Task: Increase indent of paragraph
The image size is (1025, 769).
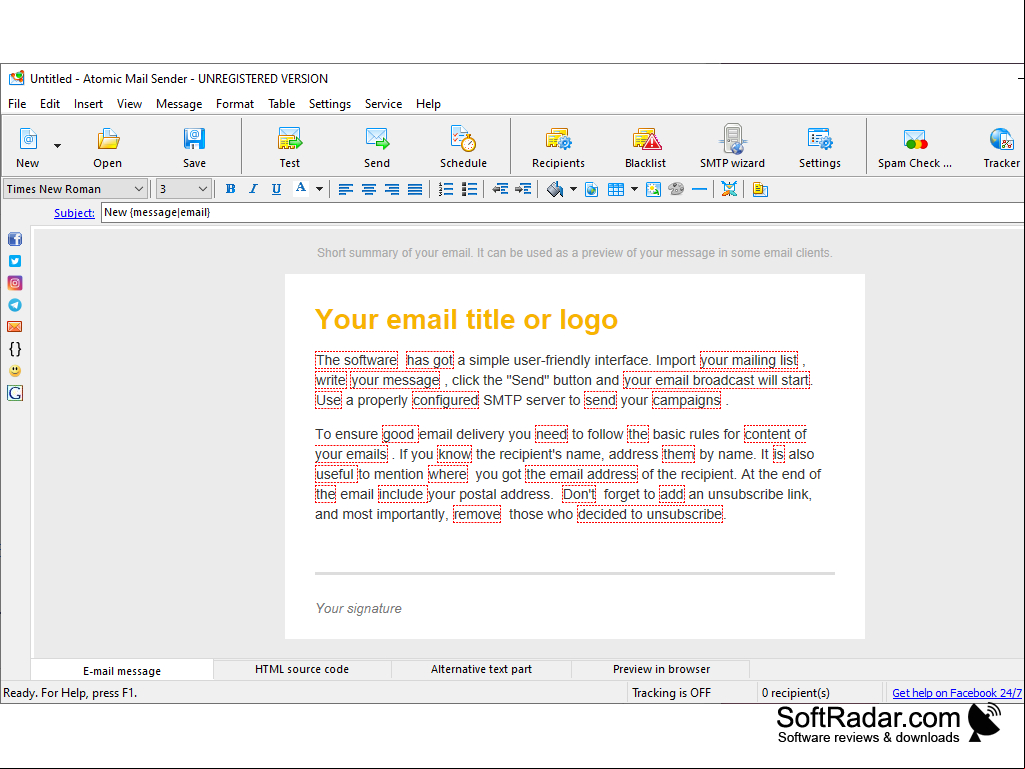Action: pos(523,190)
